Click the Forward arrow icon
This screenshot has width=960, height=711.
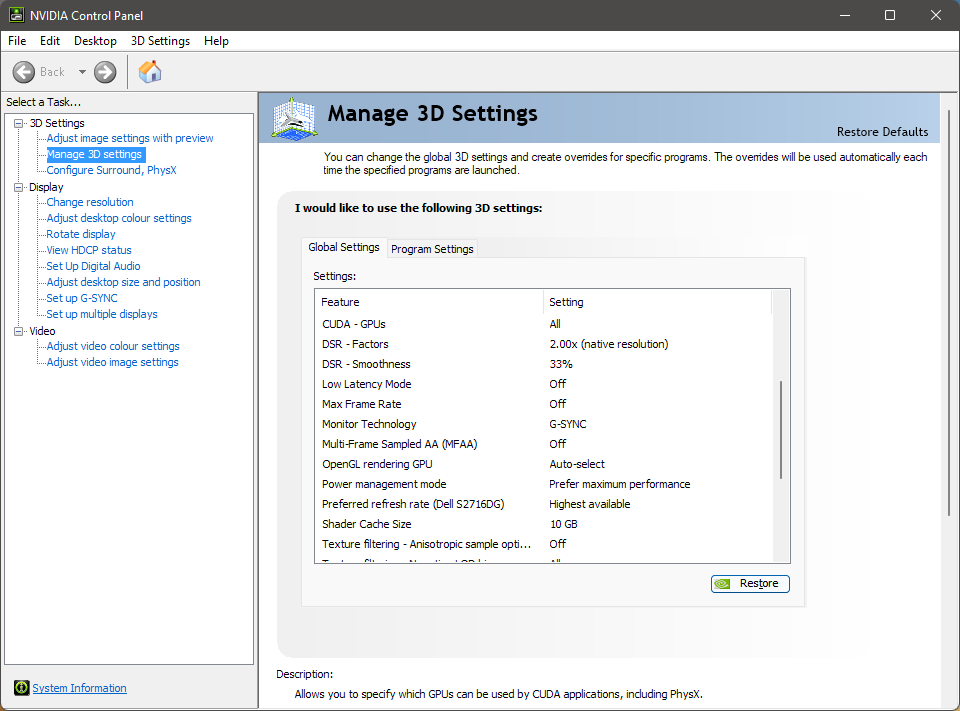tap(105, 72)
